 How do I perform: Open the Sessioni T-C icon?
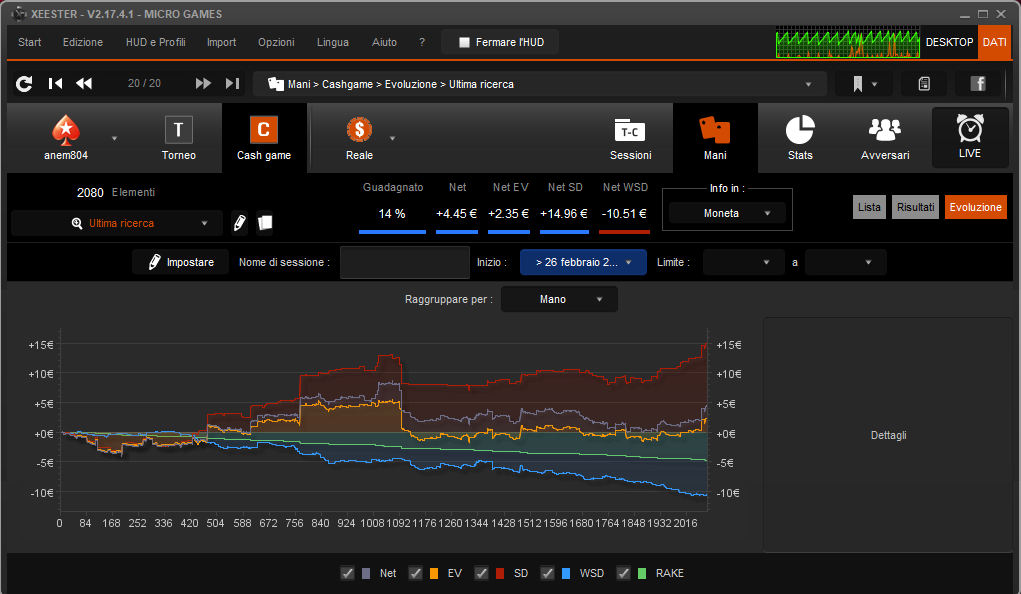click(x=630, y=130)
